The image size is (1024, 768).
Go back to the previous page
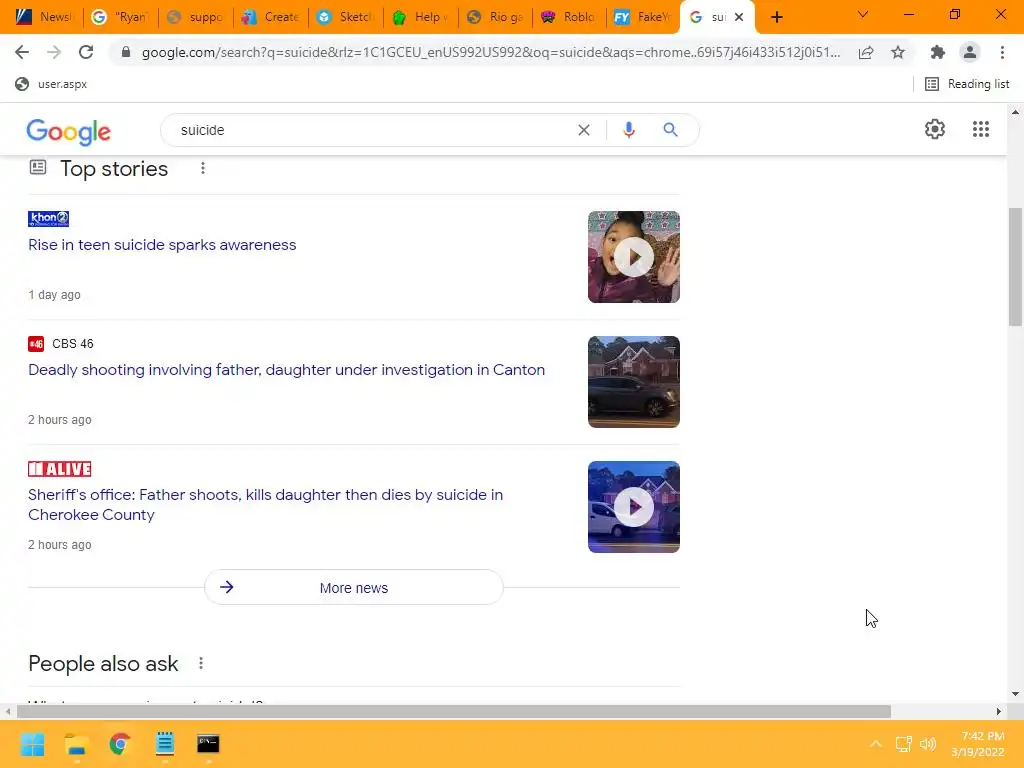click(22, 52)
